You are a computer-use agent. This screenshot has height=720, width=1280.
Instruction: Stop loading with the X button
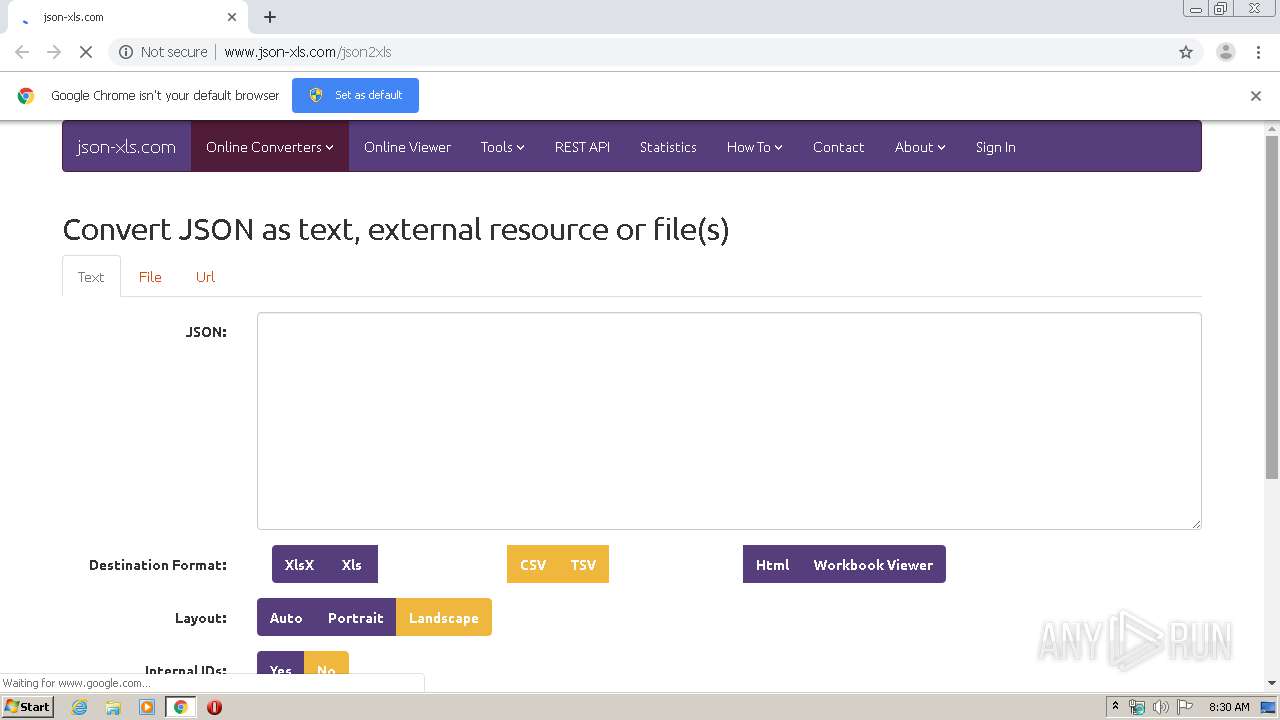tap(86, 52)
